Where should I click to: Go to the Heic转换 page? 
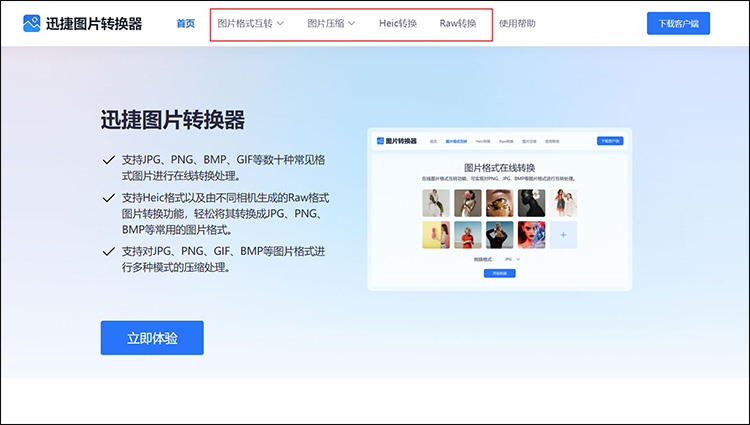click(398, 23)
